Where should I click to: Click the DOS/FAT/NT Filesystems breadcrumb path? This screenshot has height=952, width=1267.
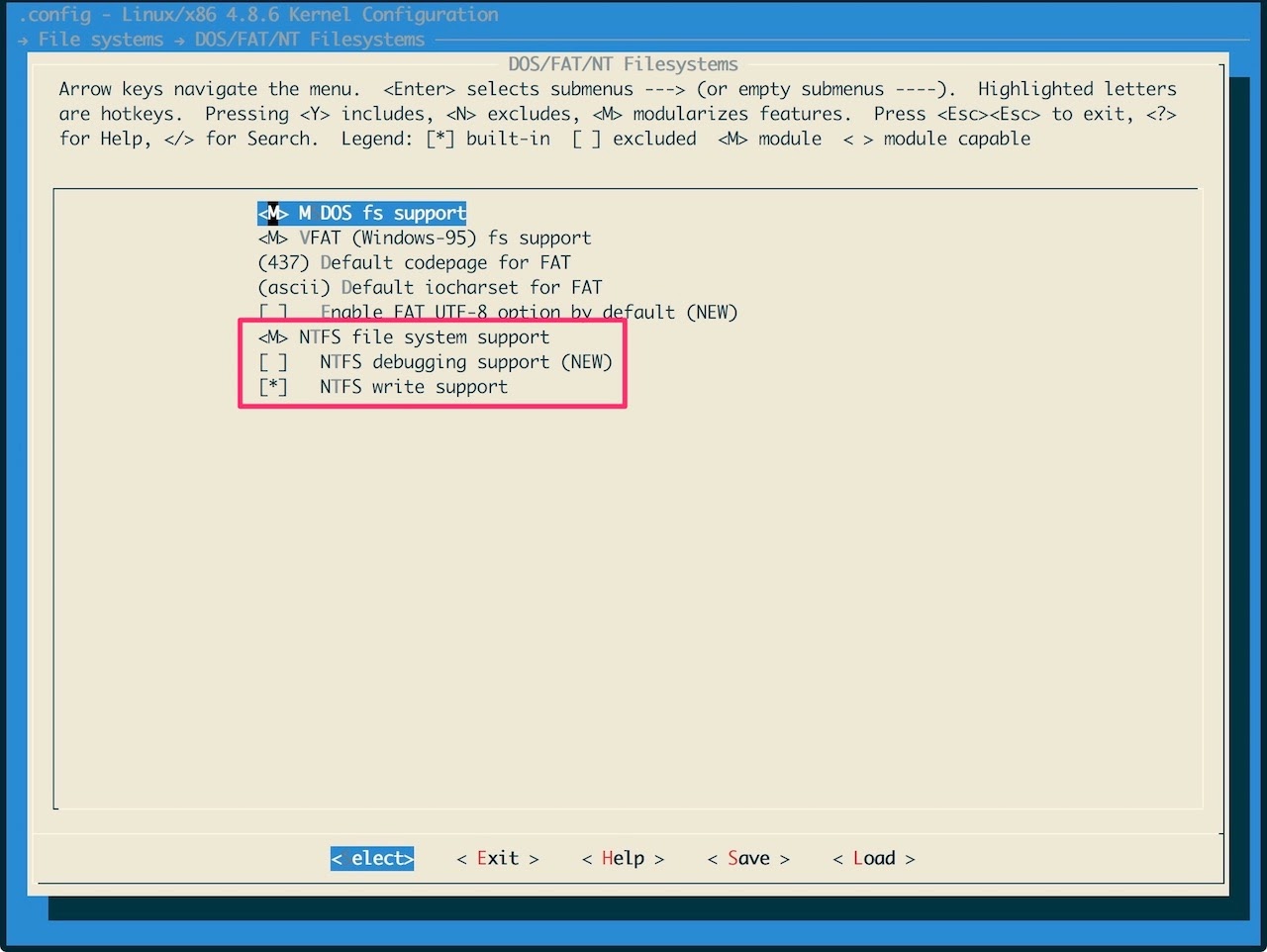click(310, 40)
